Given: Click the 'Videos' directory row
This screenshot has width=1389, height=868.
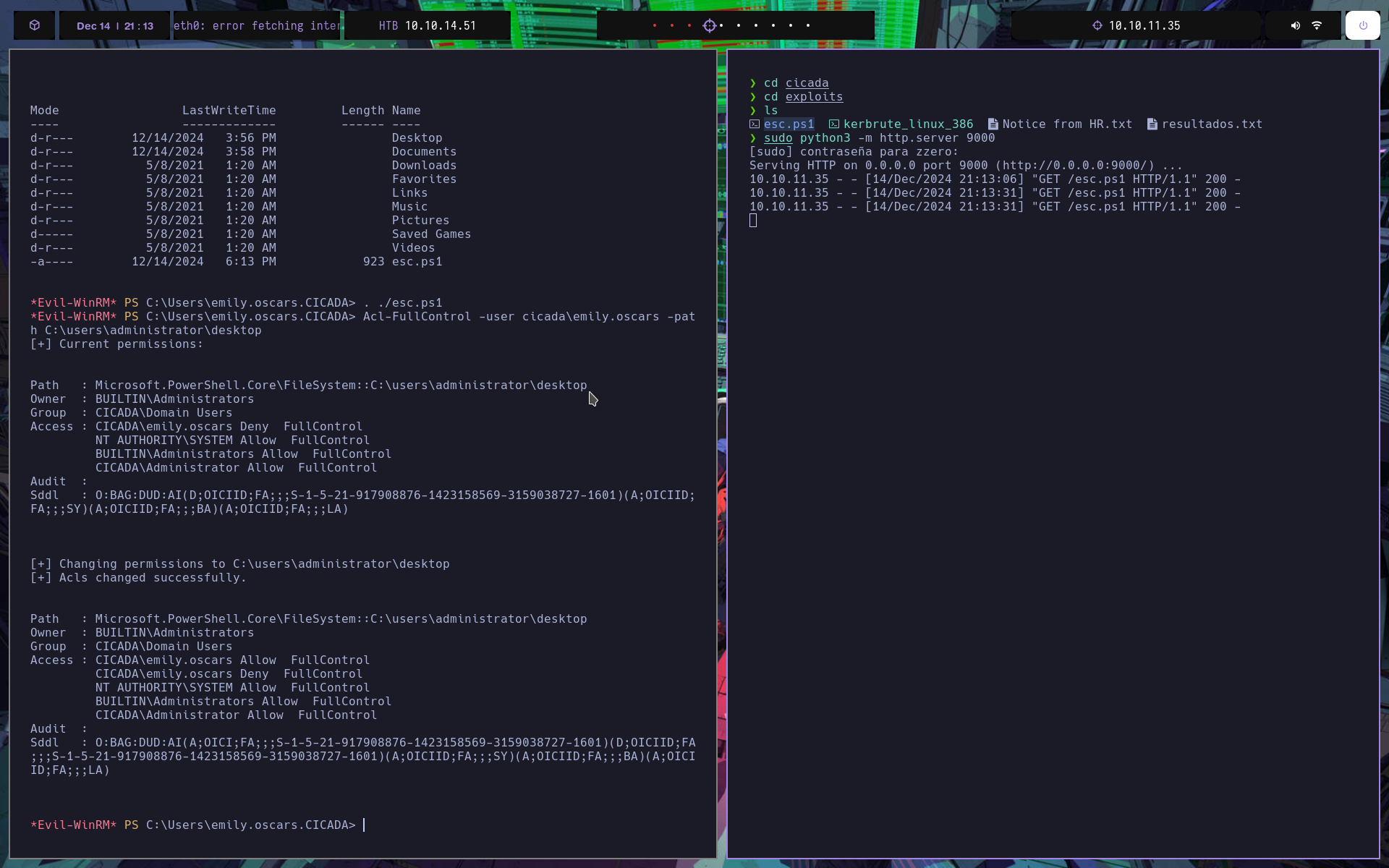Looking at the screenshot, I should click(x=233, y=248).
